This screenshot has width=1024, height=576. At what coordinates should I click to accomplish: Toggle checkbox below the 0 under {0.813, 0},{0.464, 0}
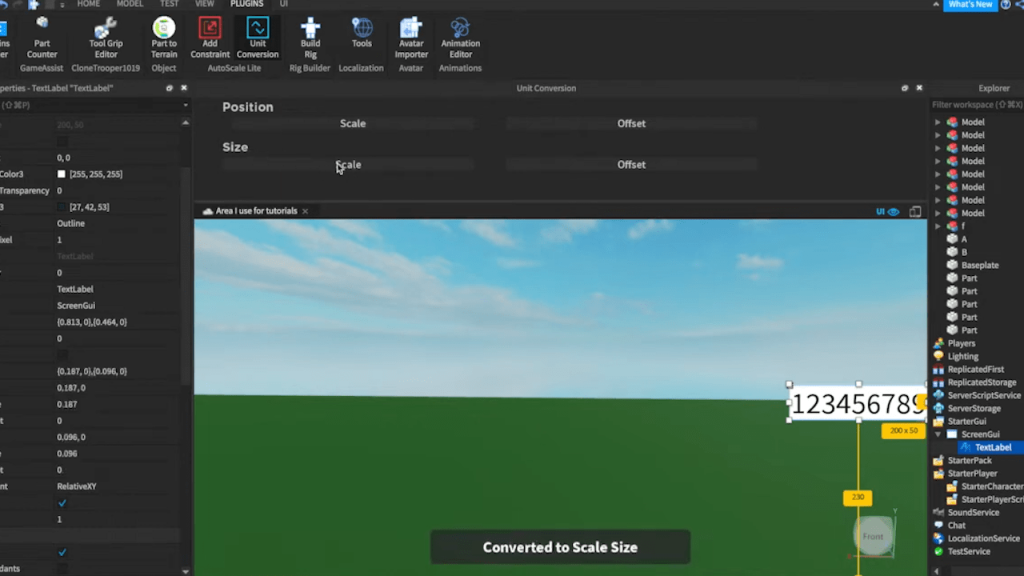[62, 355]
